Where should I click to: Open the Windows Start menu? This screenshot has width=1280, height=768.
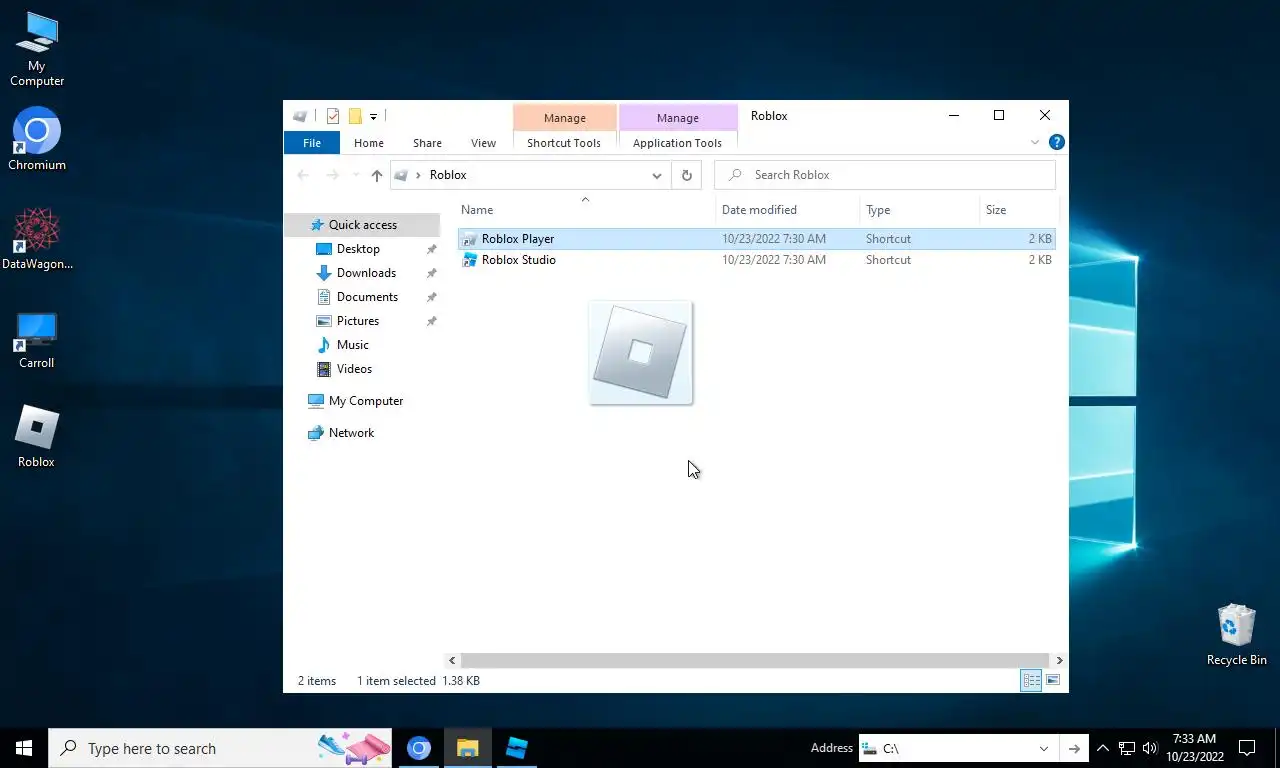point(24,748)
